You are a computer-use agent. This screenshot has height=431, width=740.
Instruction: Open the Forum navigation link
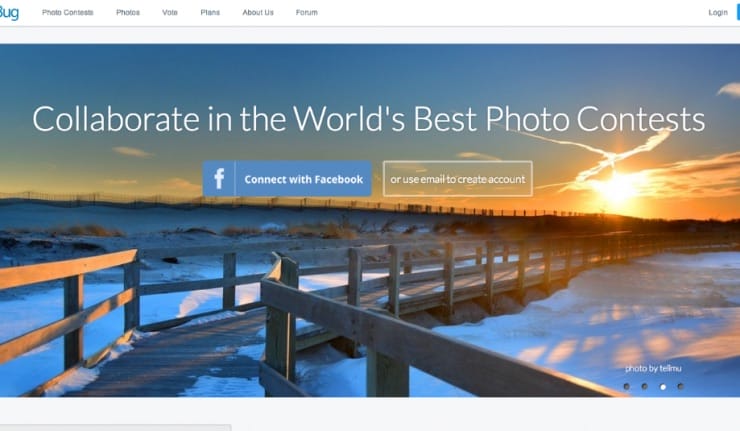[307, 12]
